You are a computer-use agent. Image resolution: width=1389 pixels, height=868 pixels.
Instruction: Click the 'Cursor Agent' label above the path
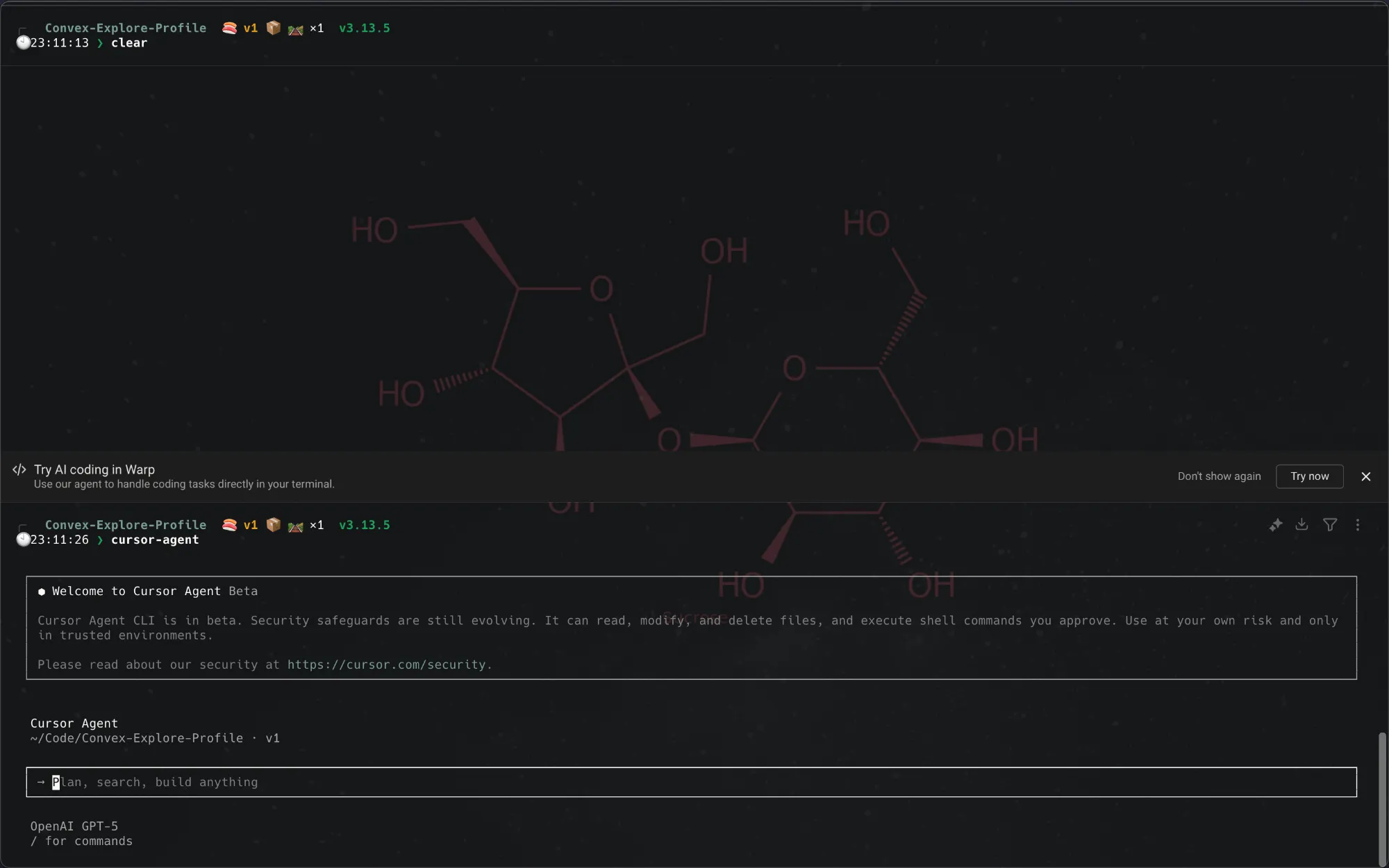pos(74,724)
